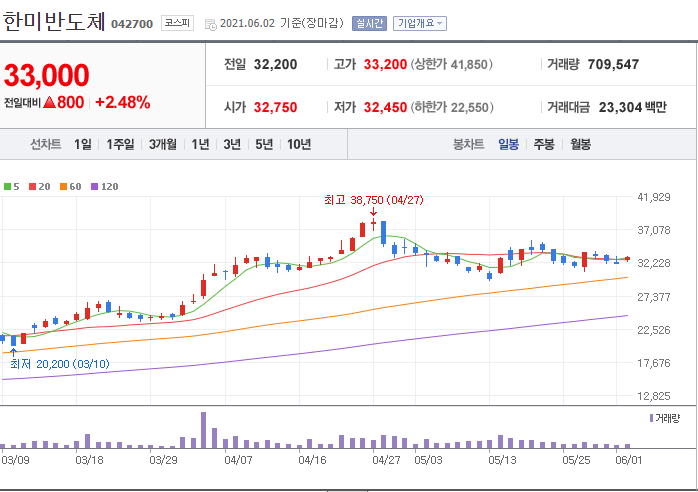Click the 12,825 price axis label
The height and width of the screenshot is (492, 698).
pos(654,396)
